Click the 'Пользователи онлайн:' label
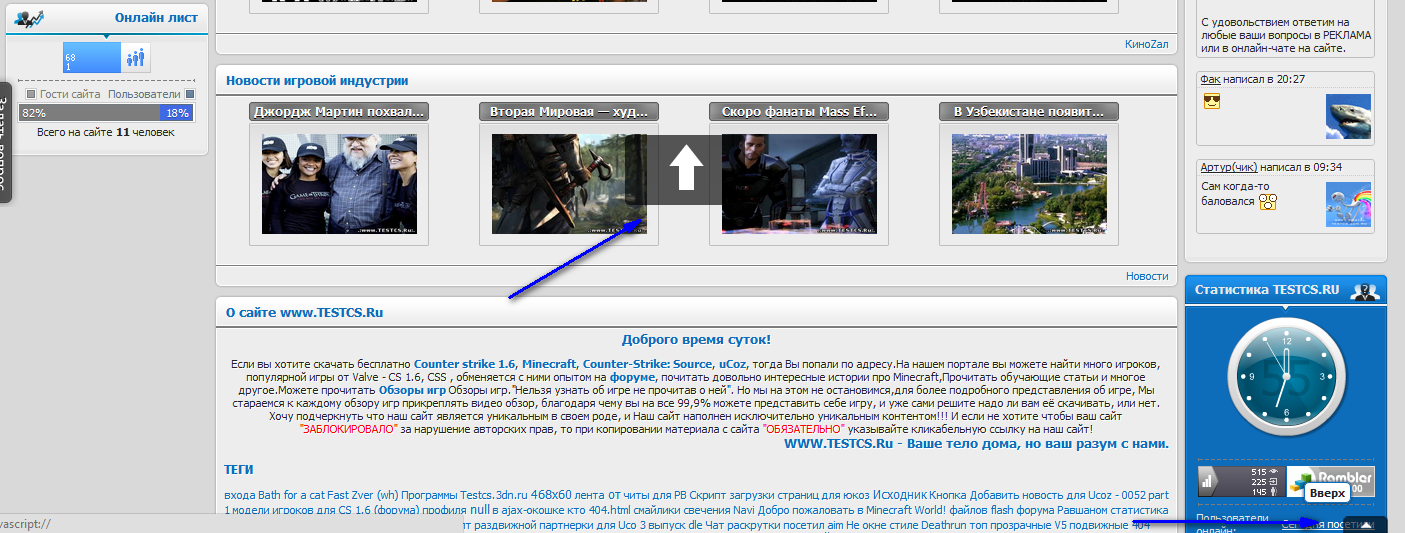Screen dimensions: 1405x533 [x=1230, y=524]
